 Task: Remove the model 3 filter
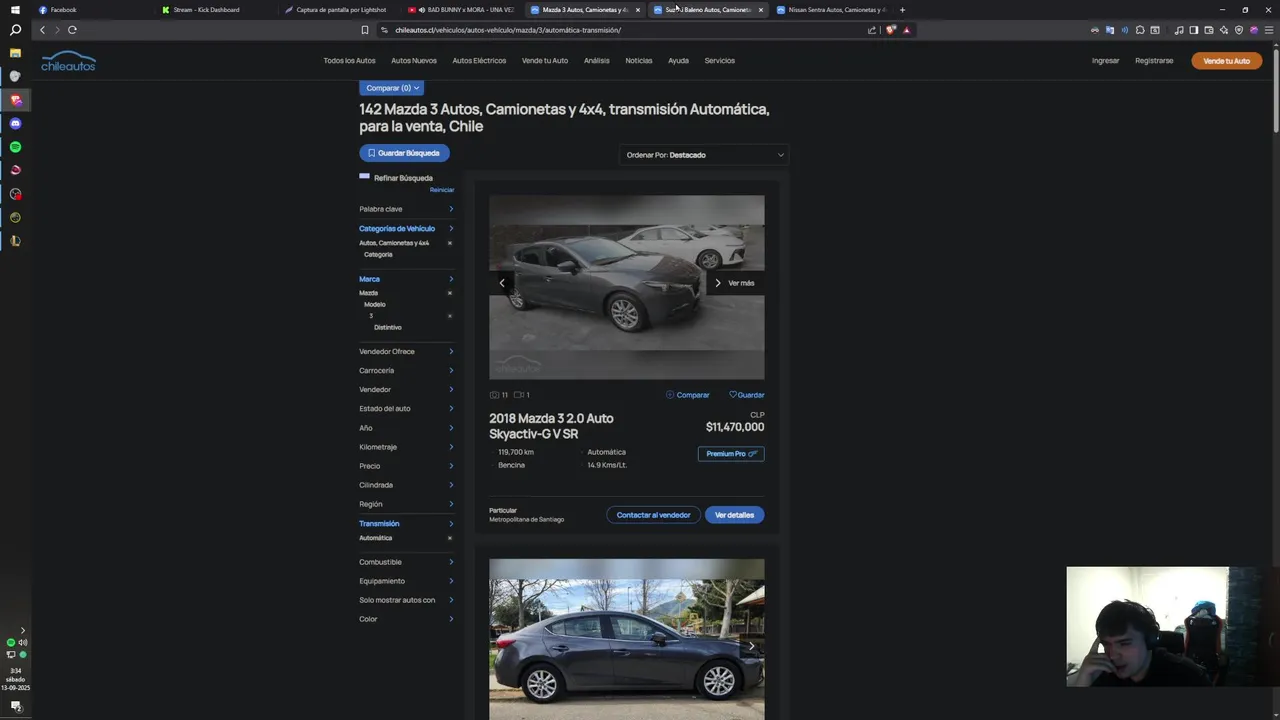(x=450, y=316)
